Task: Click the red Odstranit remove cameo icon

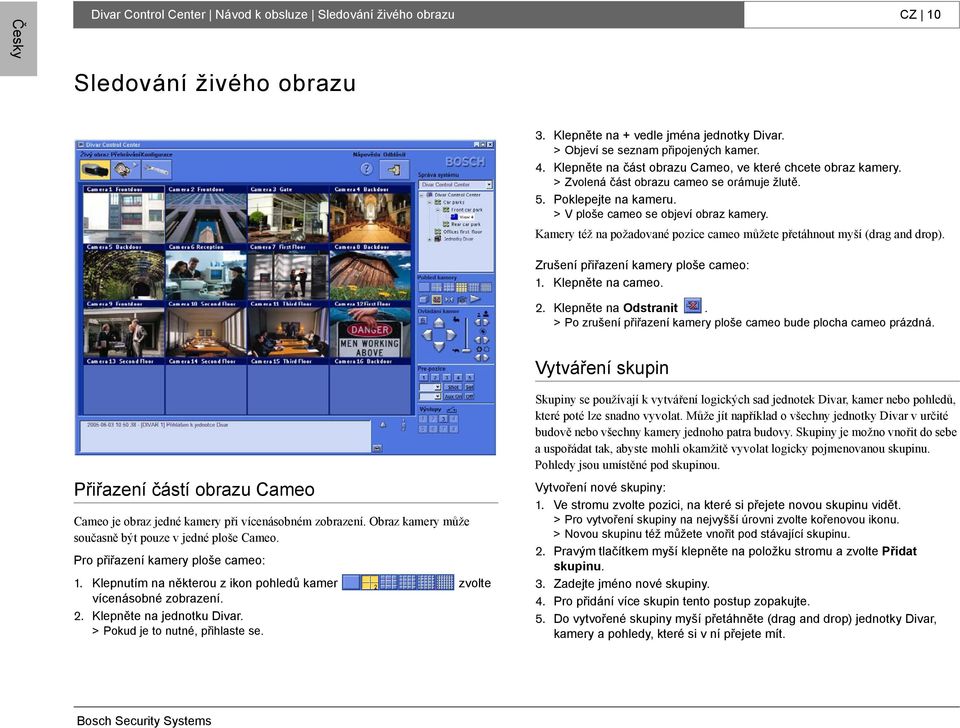Action: [x=437, y=299]
